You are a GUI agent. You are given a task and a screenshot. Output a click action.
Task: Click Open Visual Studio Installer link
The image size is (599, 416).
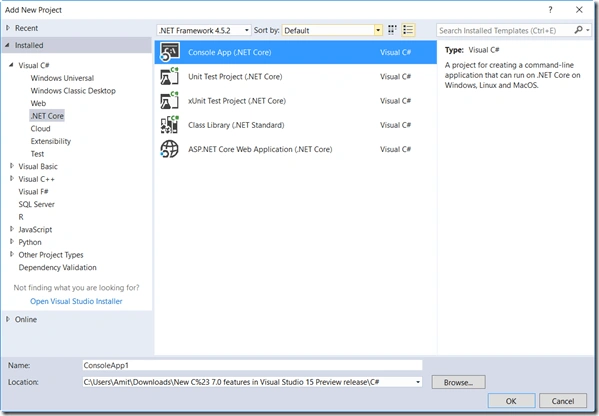pyautogui.click(x=76, y=301)
